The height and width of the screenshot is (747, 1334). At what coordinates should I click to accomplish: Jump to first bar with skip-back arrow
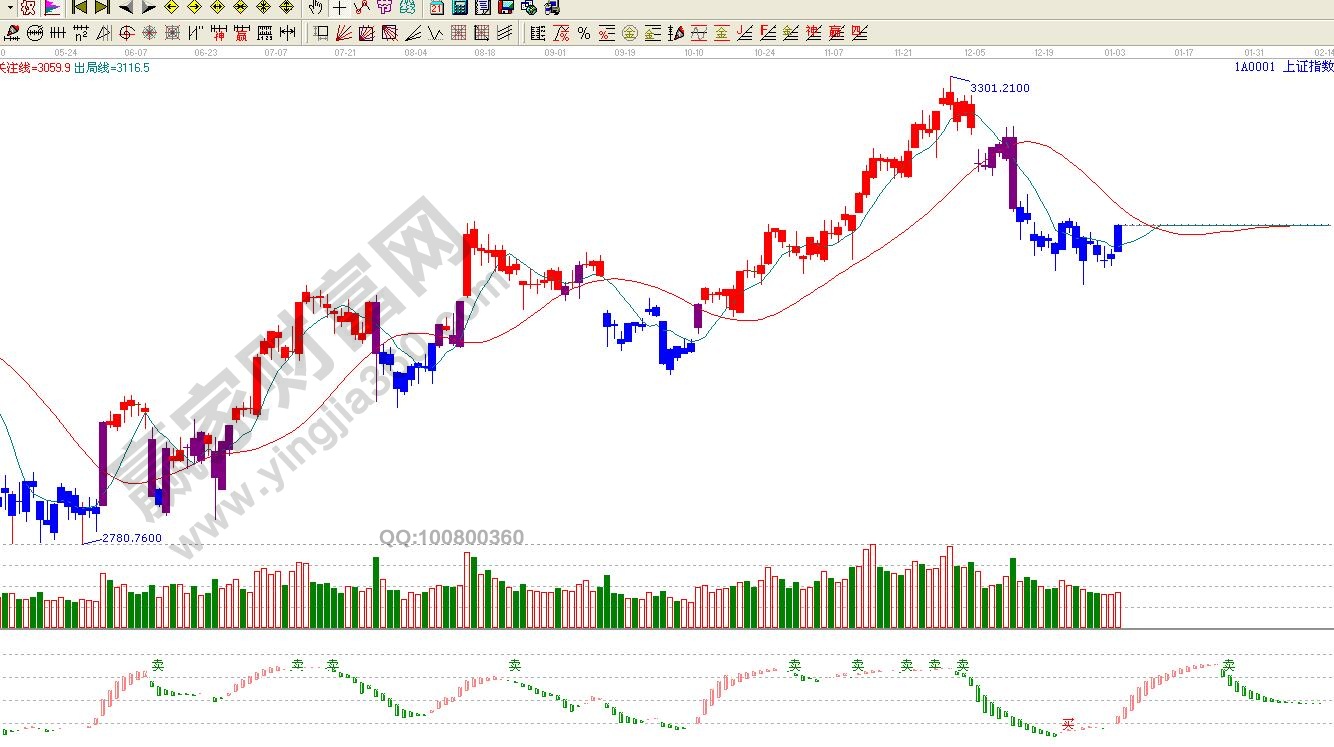pyautogui.click(x=79, y=8)
